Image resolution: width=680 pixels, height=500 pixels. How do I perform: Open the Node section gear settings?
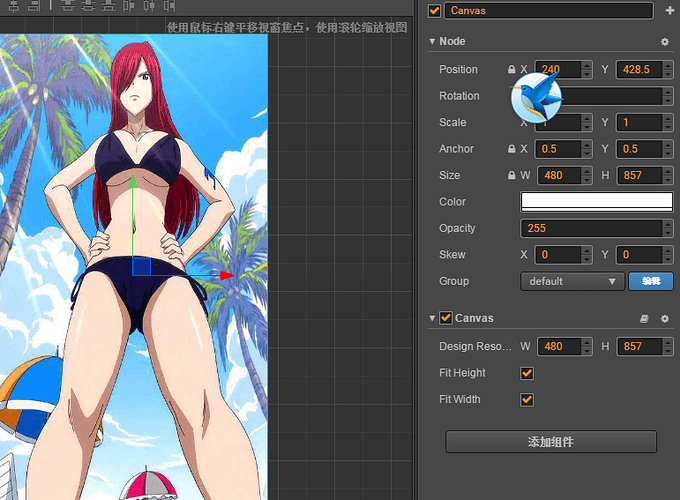click(x=664, y=42)
